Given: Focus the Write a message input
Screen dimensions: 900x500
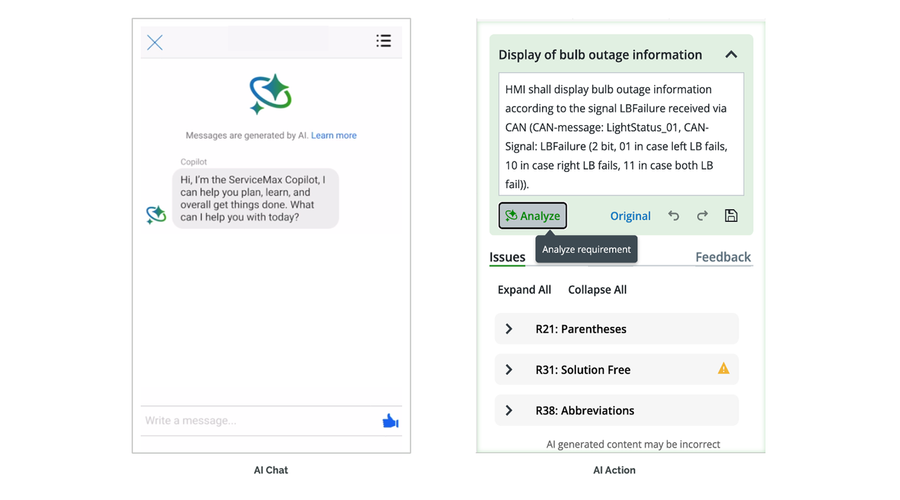Looking at the screenshot, I should click(x=255, y=421).
